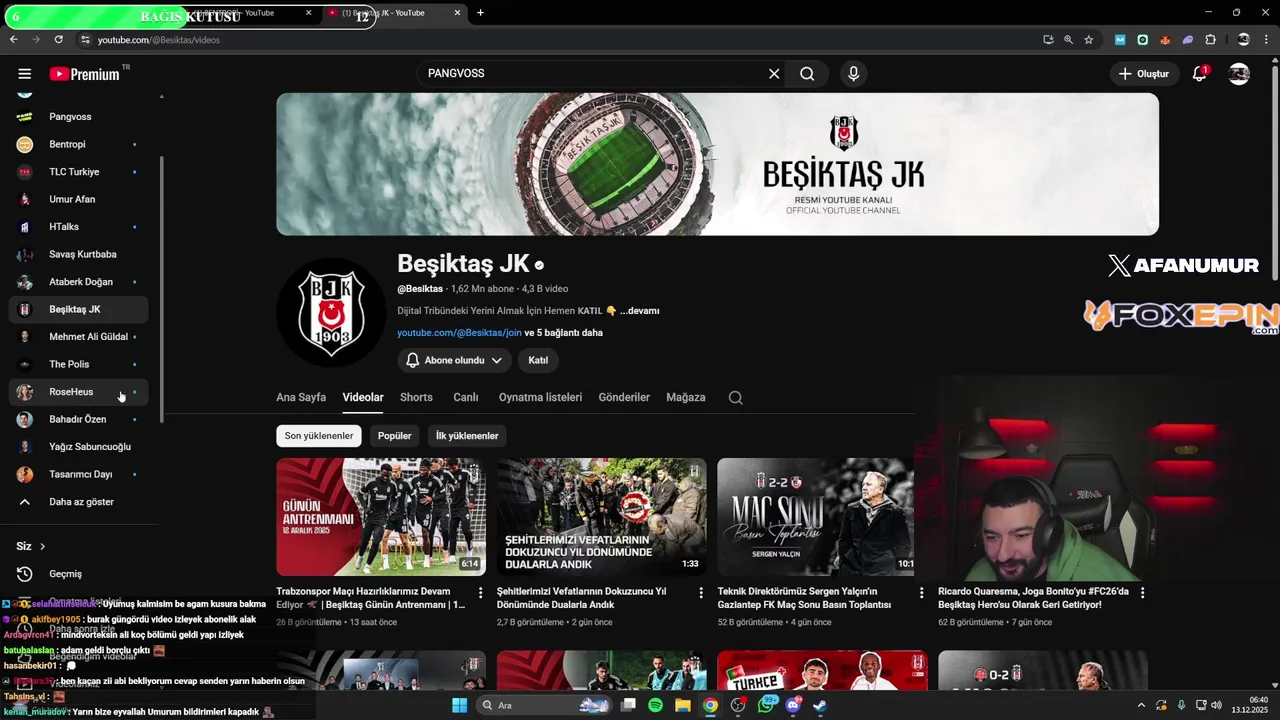Start voice search with the microphone
This screenshot has height=720, width=1280.
pos(853,74)
